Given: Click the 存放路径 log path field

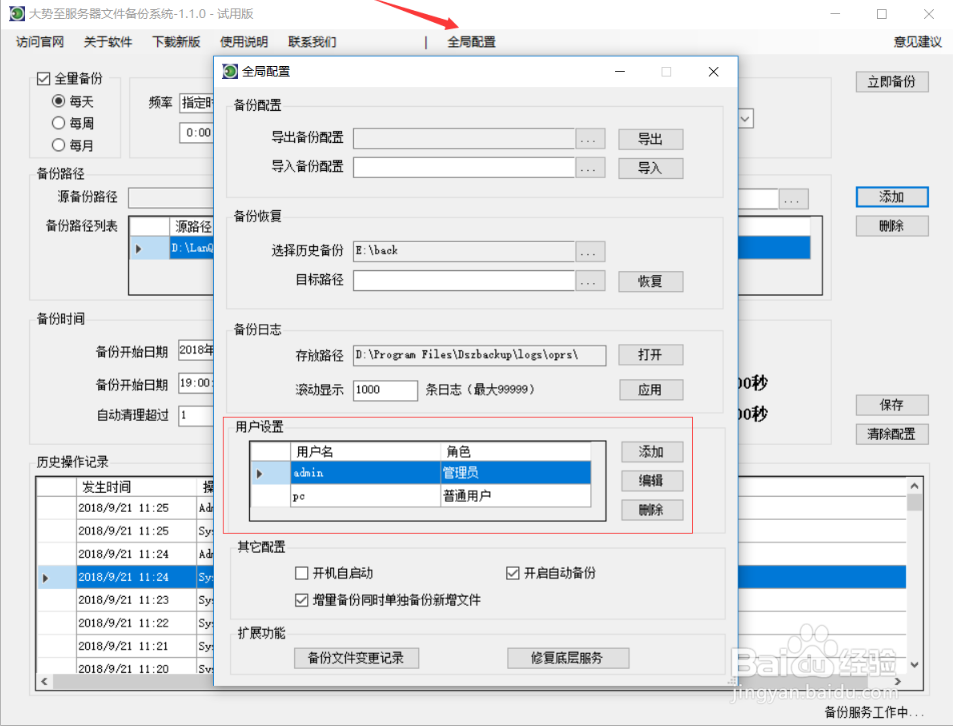Looking at the screenshot, I should [480, 355].
